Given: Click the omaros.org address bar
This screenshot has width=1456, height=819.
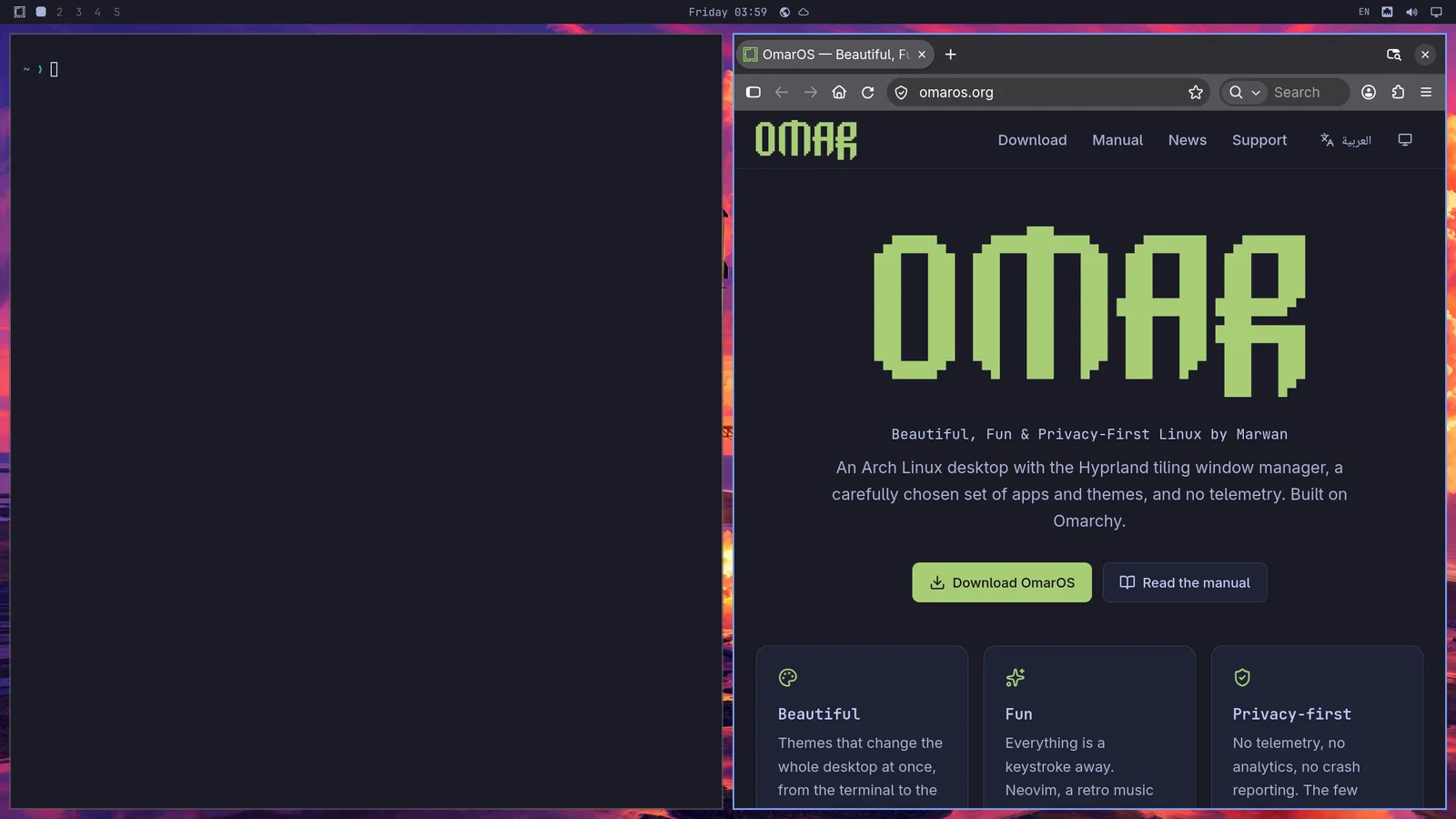Looking at the screenshot, I should pos(1050,92).
